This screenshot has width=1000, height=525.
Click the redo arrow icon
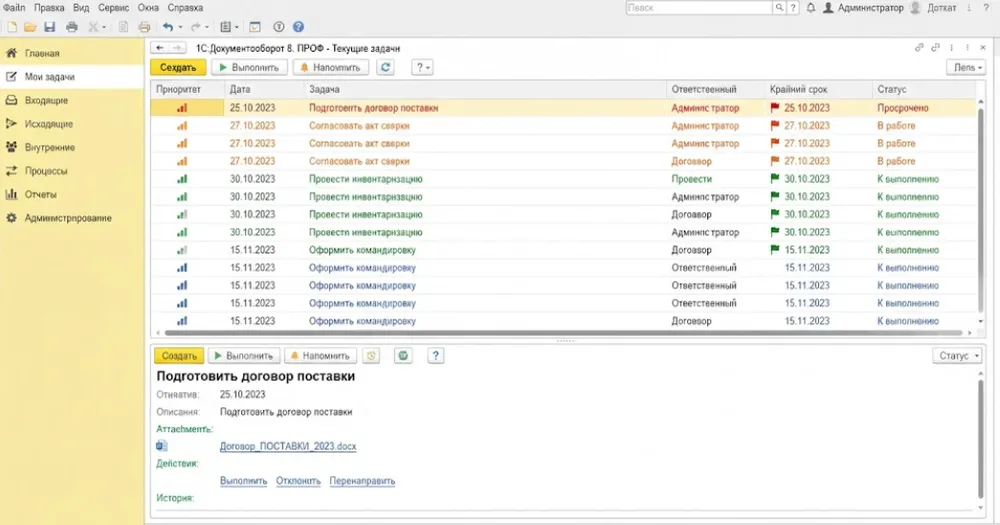(195, 27)
